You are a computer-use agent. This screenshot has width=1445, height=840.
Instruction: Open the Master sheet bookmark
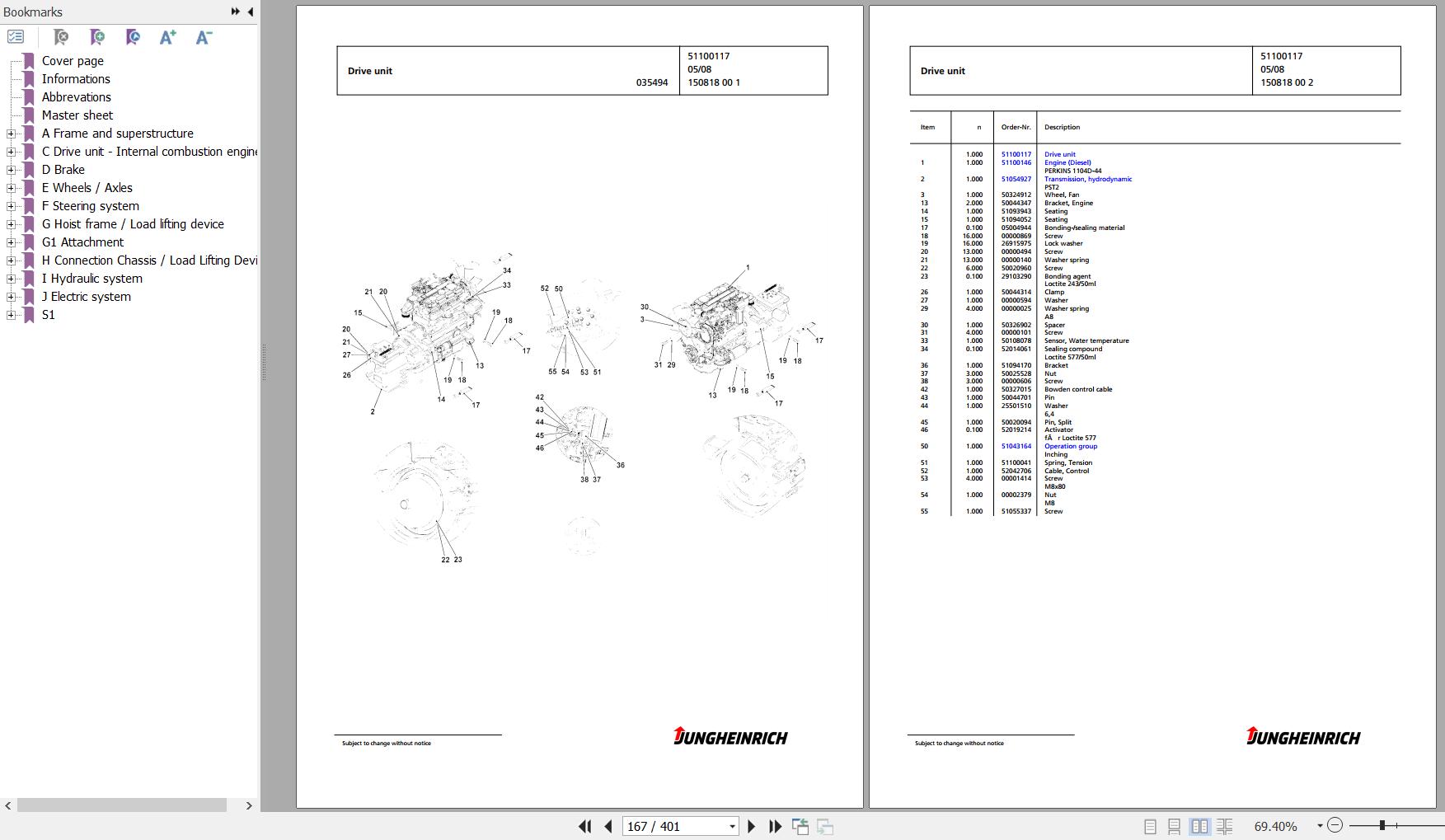pos(77,115)
